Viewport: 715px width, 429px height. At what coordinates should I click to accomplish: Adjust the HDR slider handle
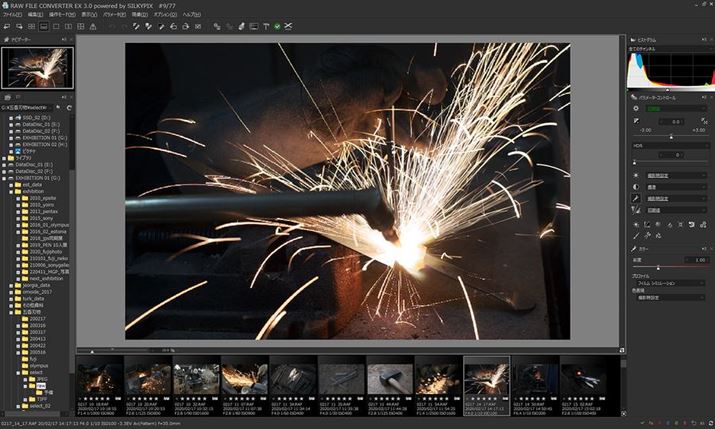[x=634, y=162]
